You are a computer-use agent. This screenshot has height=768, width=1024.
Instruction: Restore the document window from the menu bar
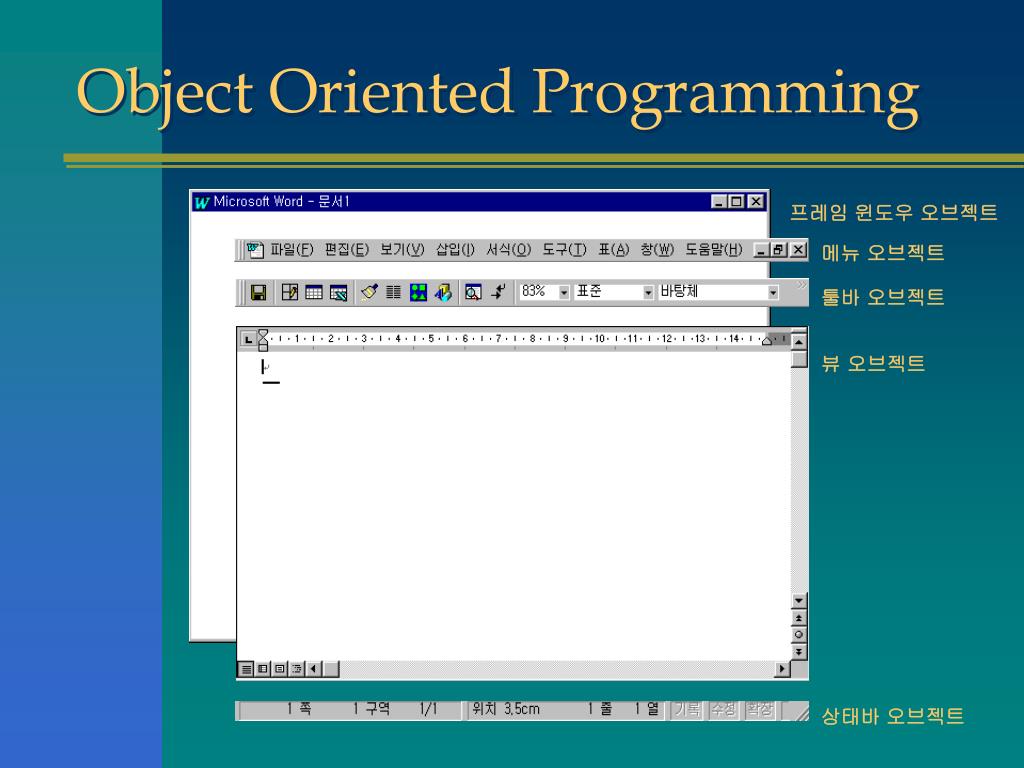click(x=778, y=250)
